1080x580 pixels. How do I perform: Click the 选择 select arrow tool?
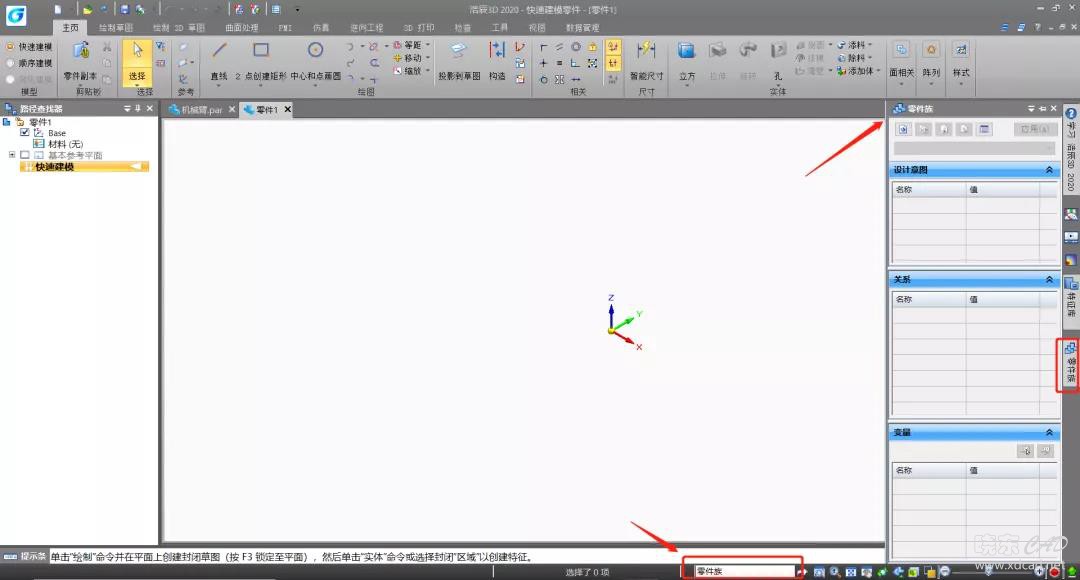pos(137,58)
